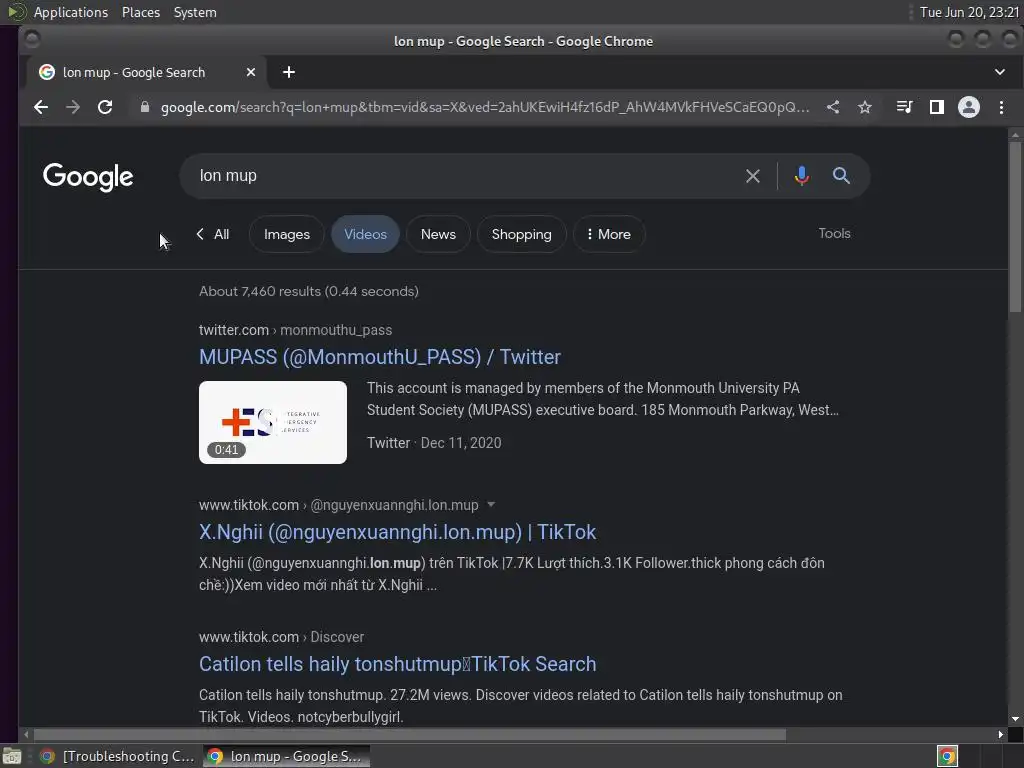The width and height of the screenshot is (1024, 768).
Task: Click the horizontal scrollbar thumb
Action: (x=409, y=735)
